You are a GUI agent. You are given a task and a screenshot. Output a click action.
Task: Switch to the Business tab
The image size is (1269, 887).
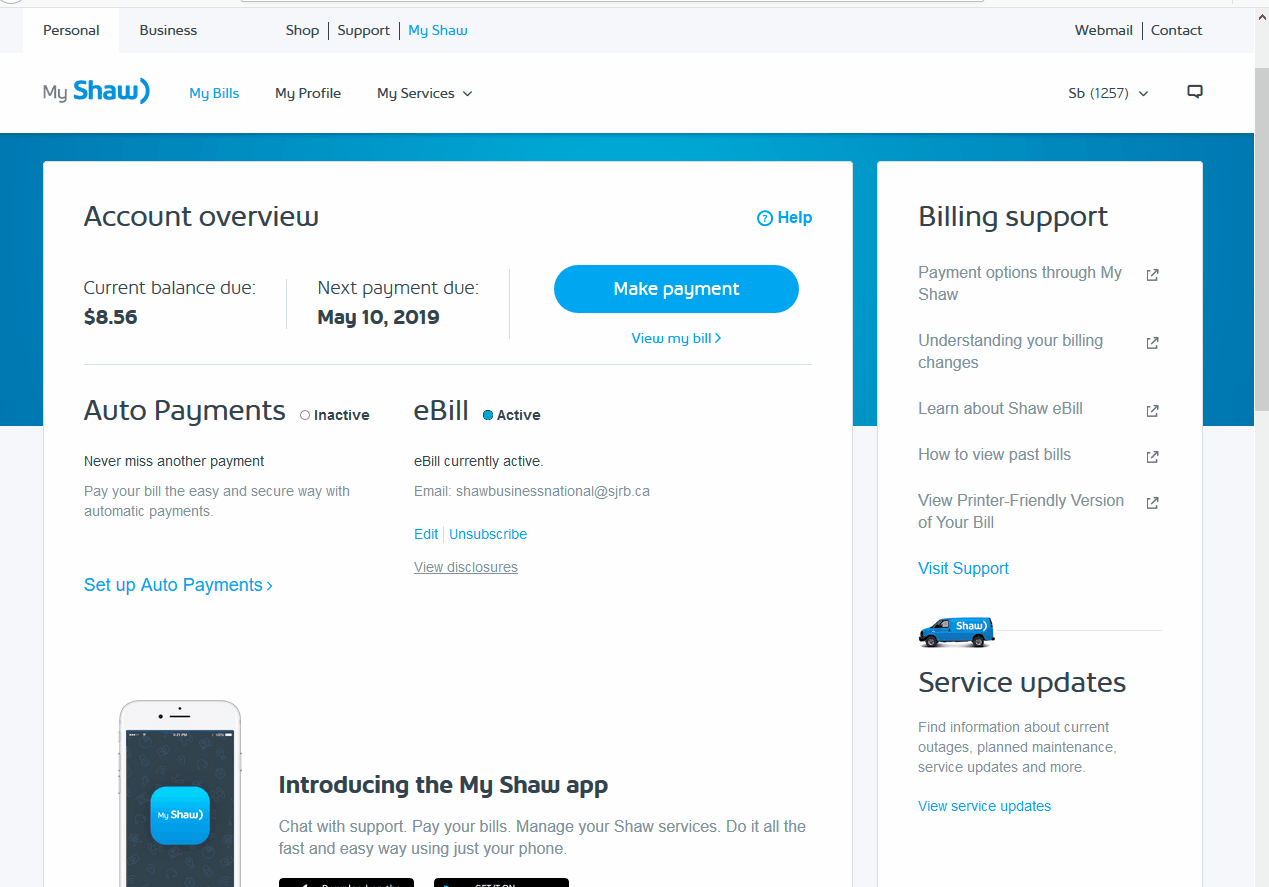(x=167, y=30)
